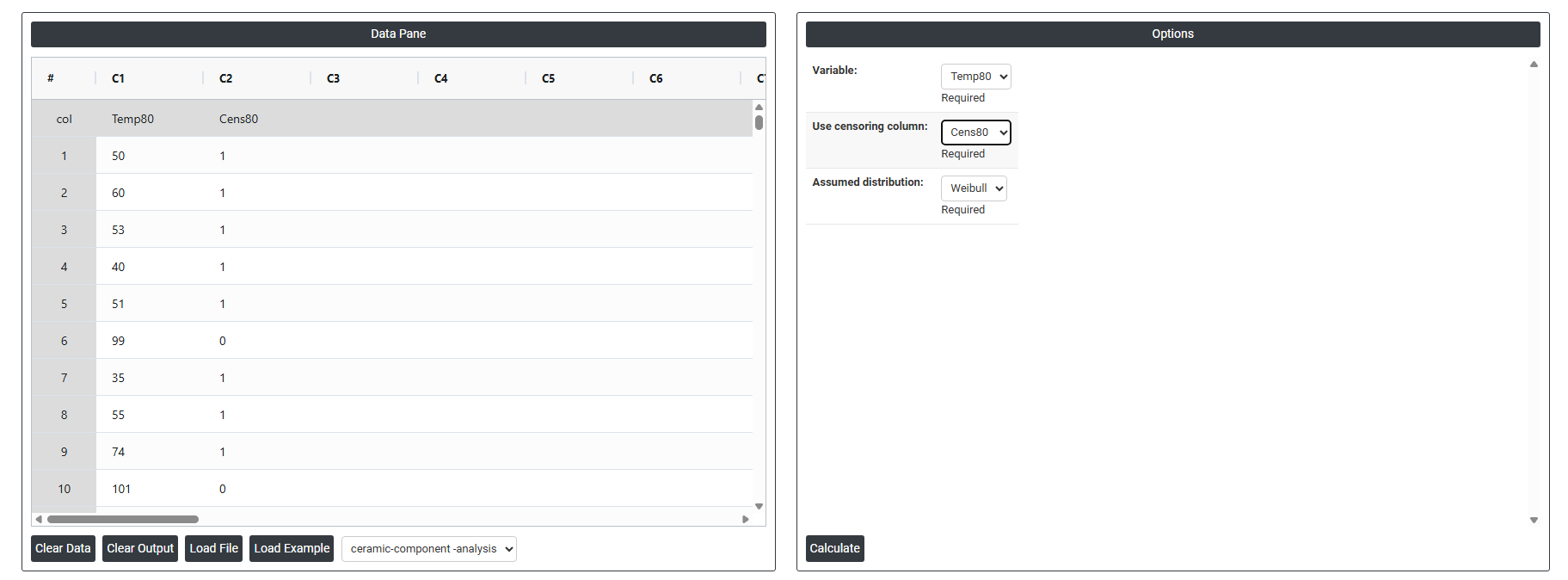Expand the censoring column Cens80 dropdown
This screenshot has width=1568, height=580.
point(975,133)
